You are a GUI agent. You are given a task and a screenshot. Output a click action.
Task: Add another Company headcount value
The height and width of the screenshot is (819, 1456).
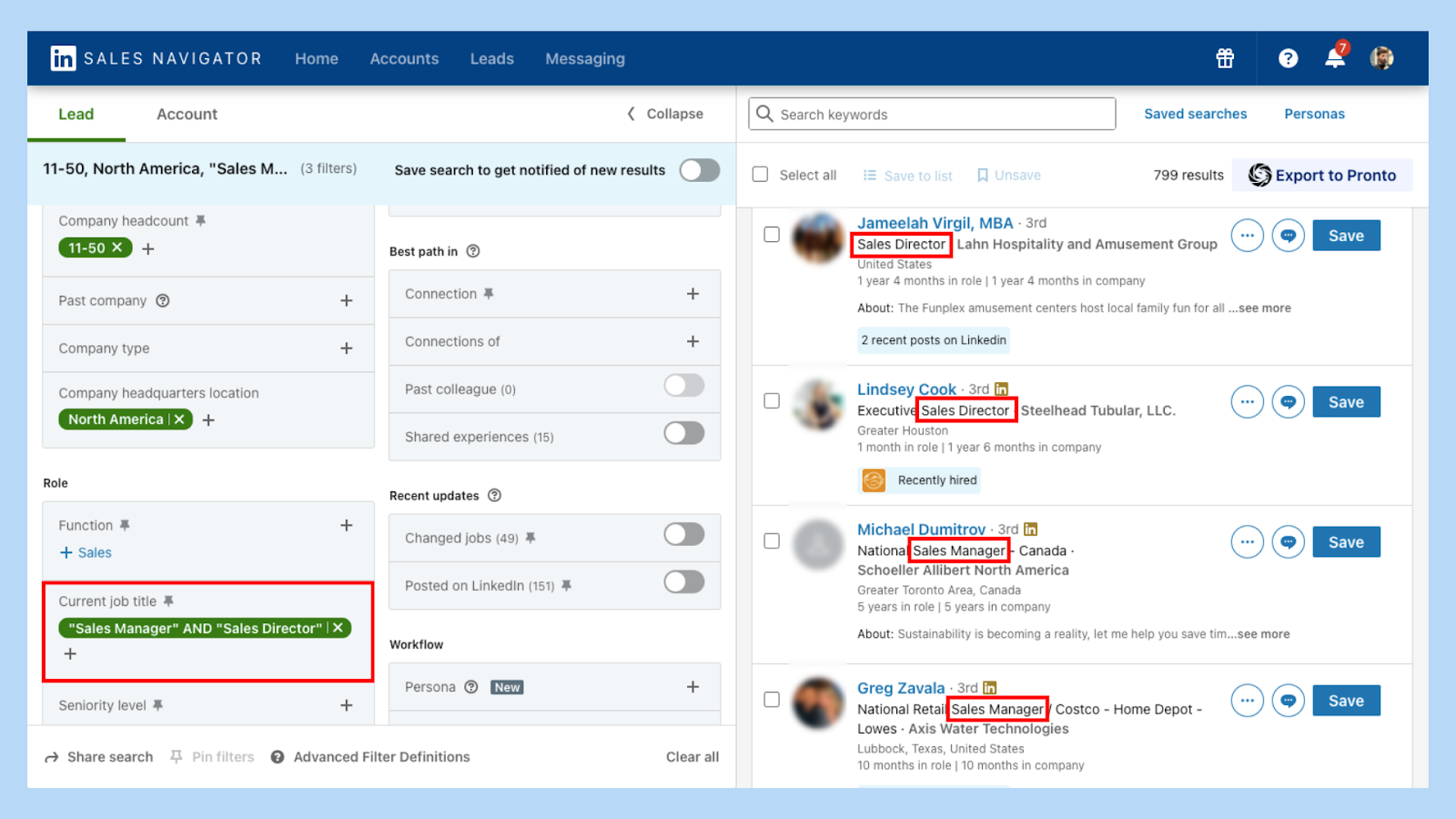point(148,248)
